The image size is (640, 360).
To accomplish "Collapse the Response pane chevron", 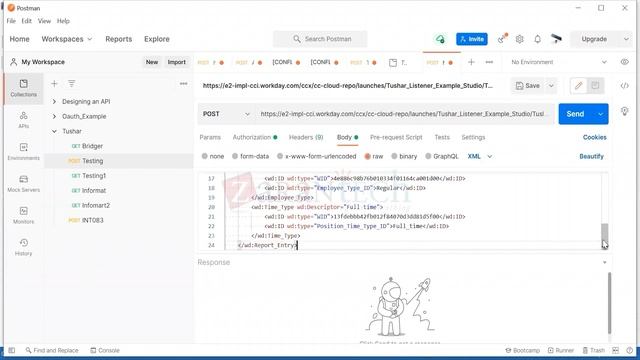I will [604, 262].
